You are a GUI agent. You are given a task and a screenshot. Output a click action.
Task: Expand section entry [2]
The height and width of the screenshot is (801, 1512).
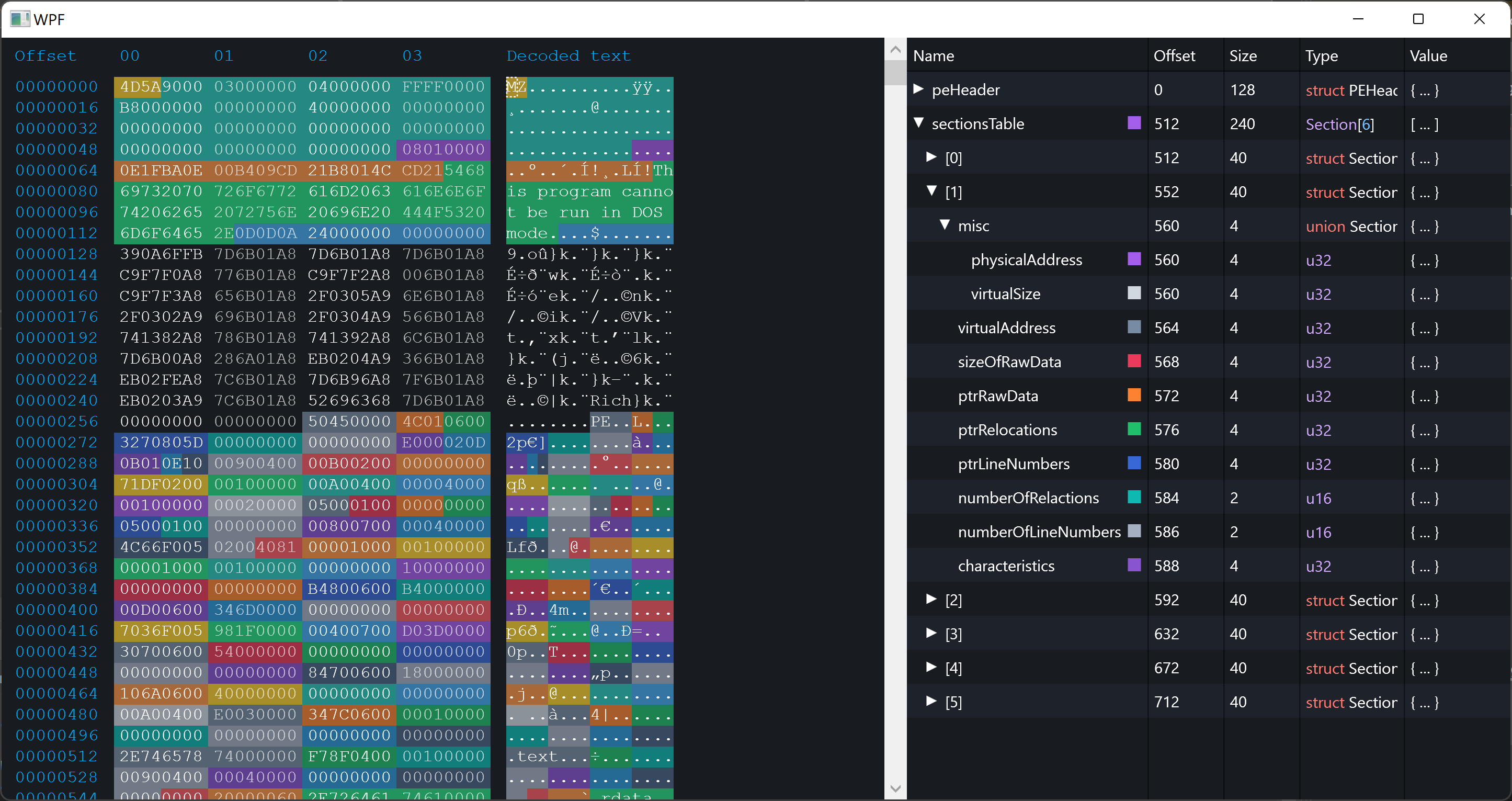(931, 600)
